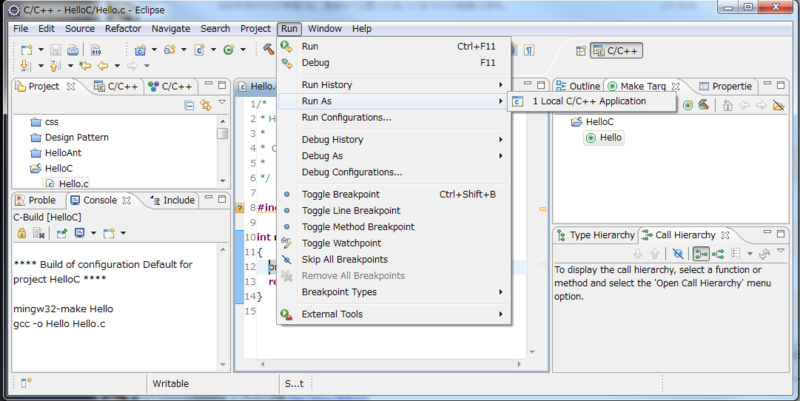Toggle Show Callees in Call Hierarchy

(x=718, y=254)
